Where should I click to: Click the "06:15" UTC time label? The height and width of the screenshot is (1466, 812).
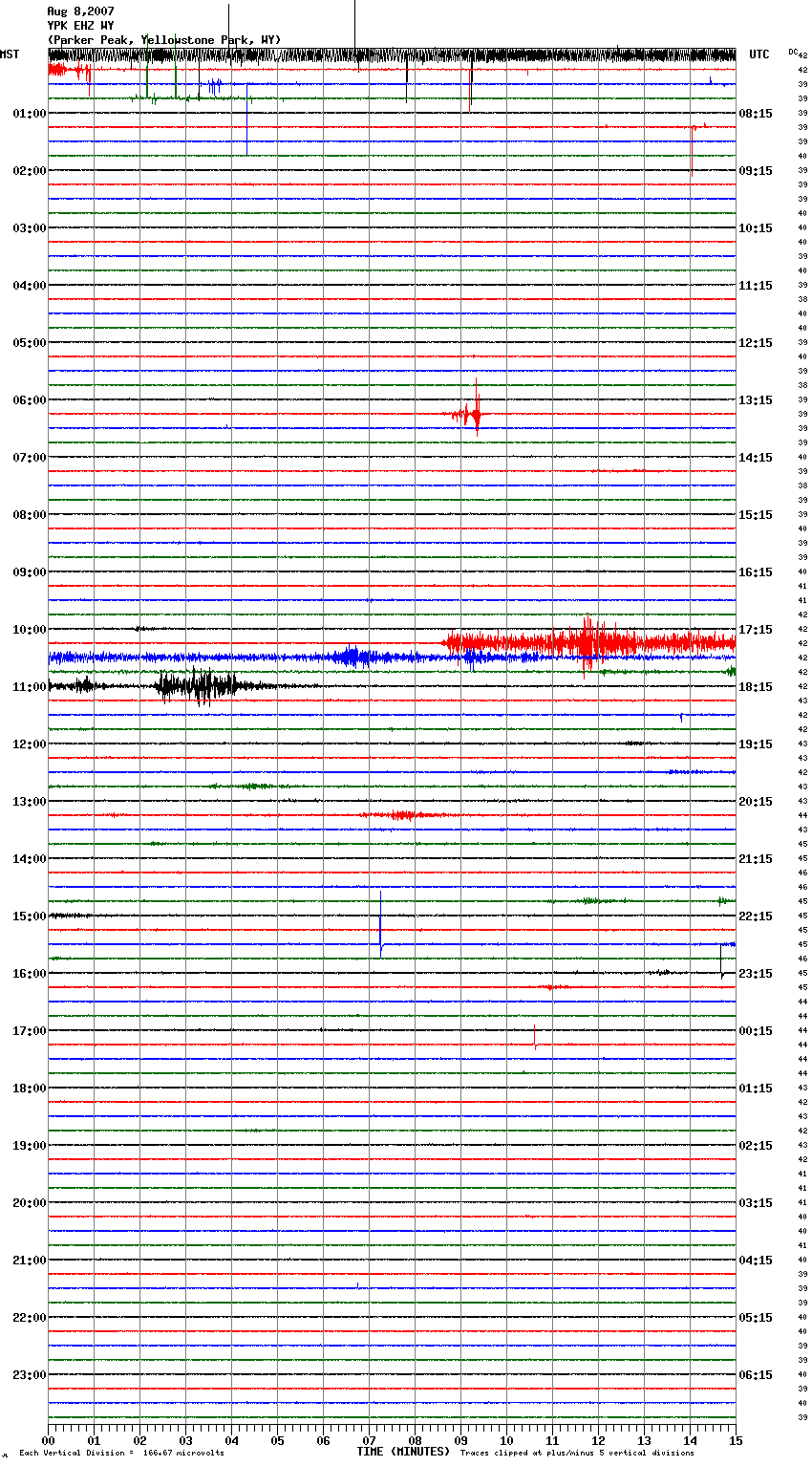pyautogui.click(x=756, y=1375)
